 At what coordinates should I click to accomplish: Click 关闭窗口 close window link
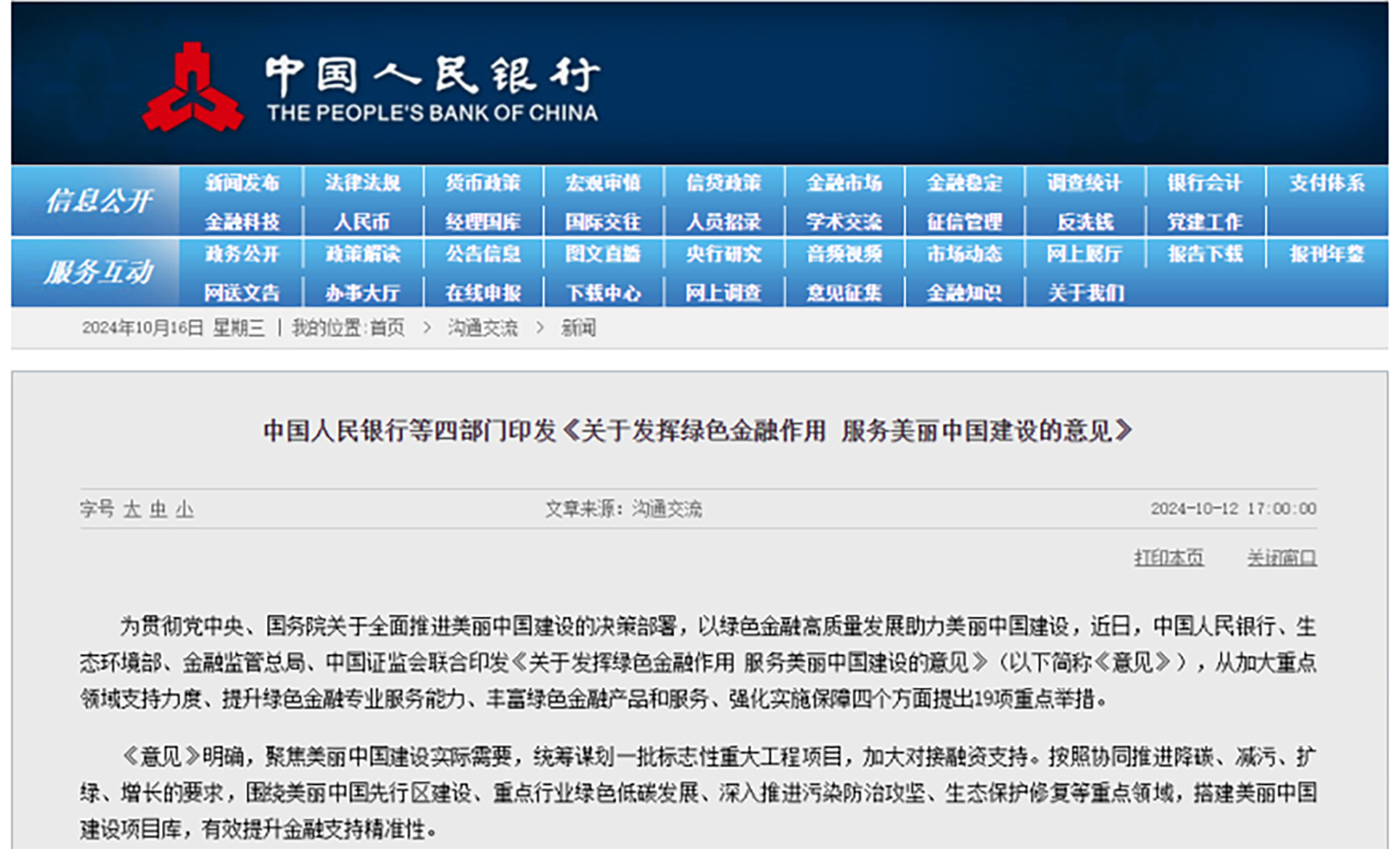tap(1281, 557)
